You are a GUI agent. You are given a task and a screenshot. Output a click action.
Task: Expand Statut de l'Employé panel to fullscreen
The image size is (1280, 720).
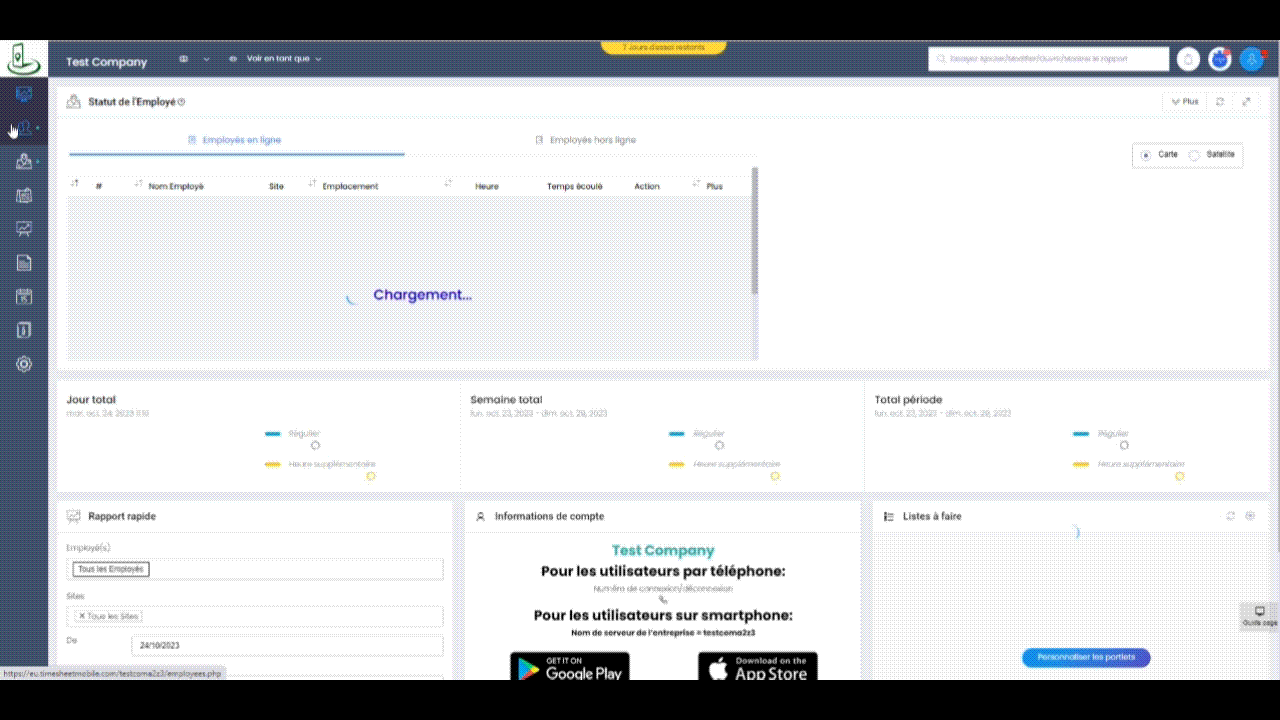[1246, 102]
